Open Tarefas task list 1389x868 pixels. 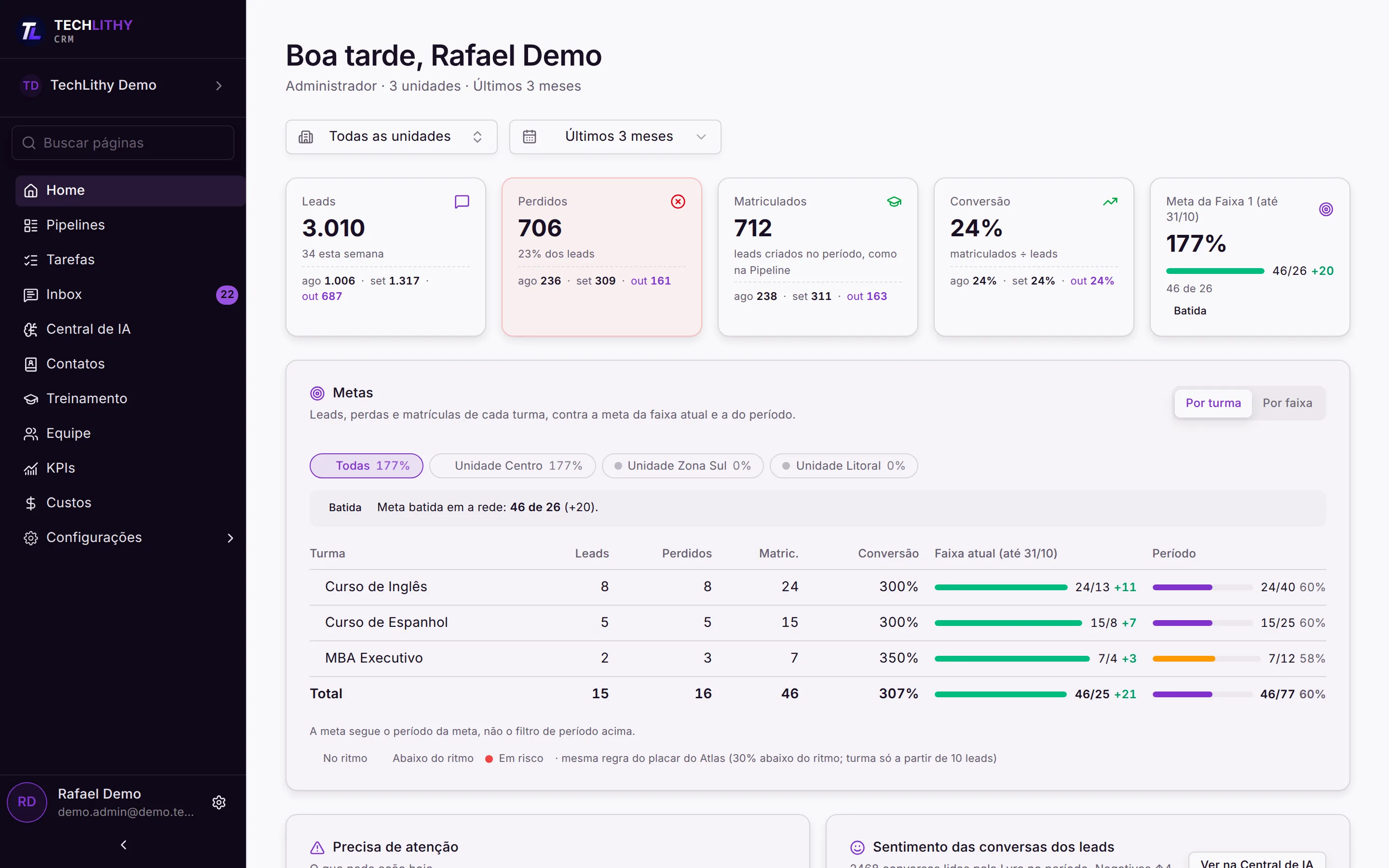[130, 259]
